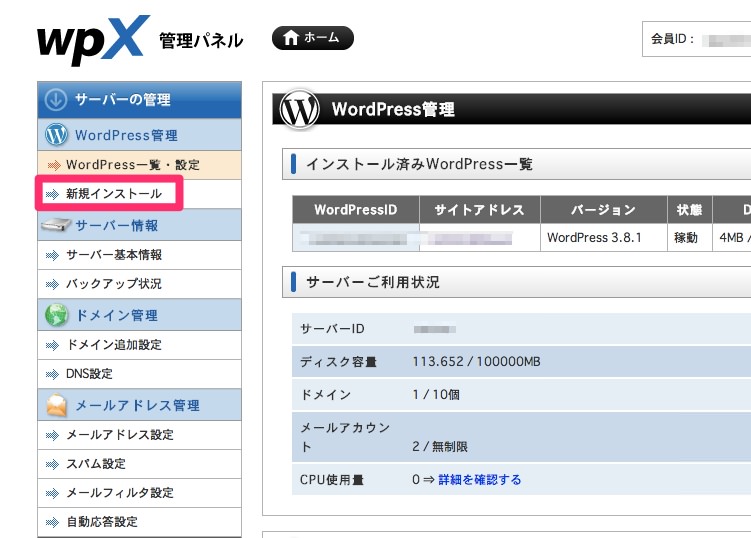The image size is (751, 538).
Task: Click the 状態 column header
Action: pos(690,209)
